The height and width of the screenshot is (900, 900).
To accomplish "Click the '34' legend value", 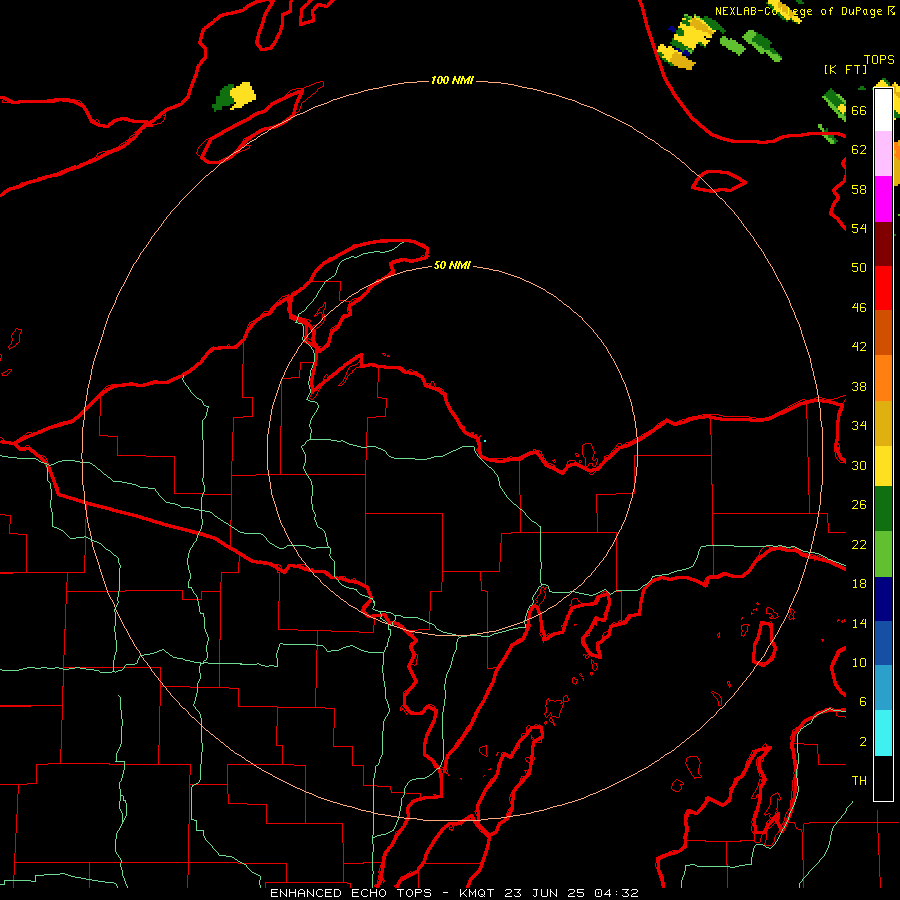I will click(859, 426).
